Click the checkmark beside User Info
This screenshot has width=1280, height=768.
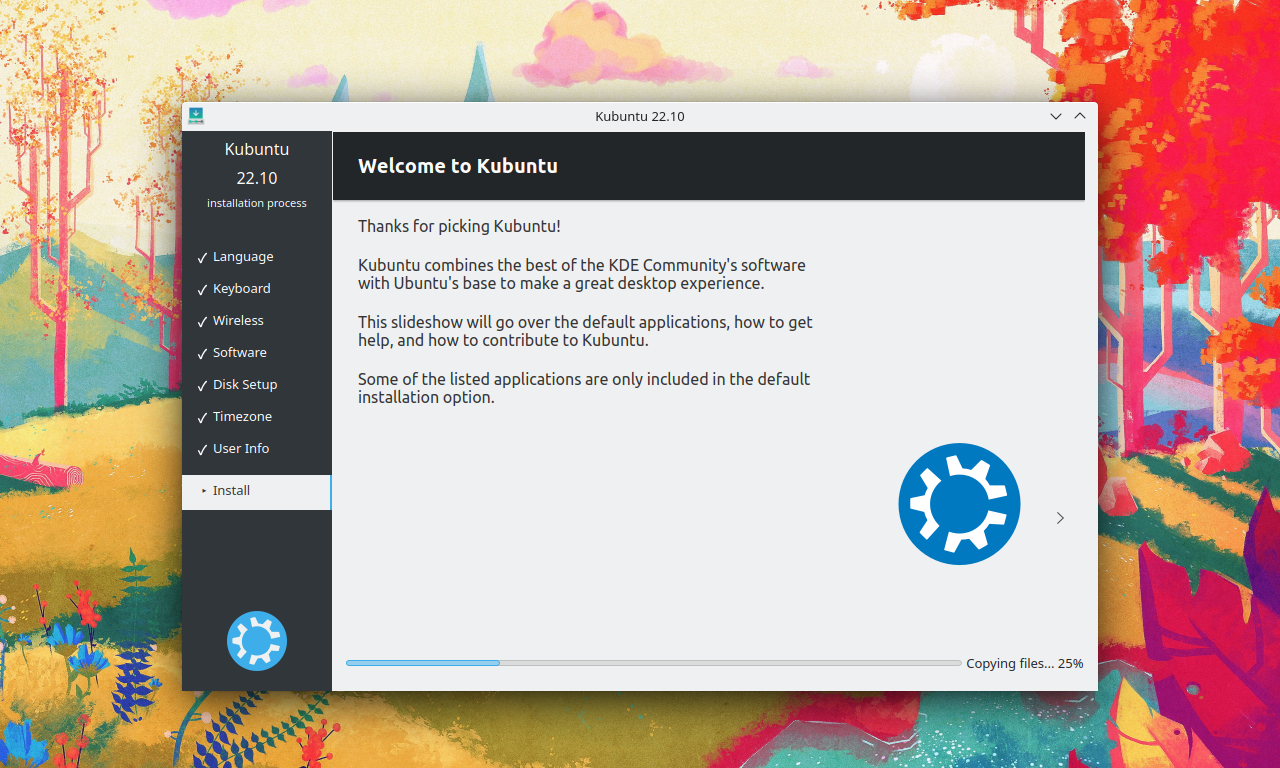(x=202, y=450)
